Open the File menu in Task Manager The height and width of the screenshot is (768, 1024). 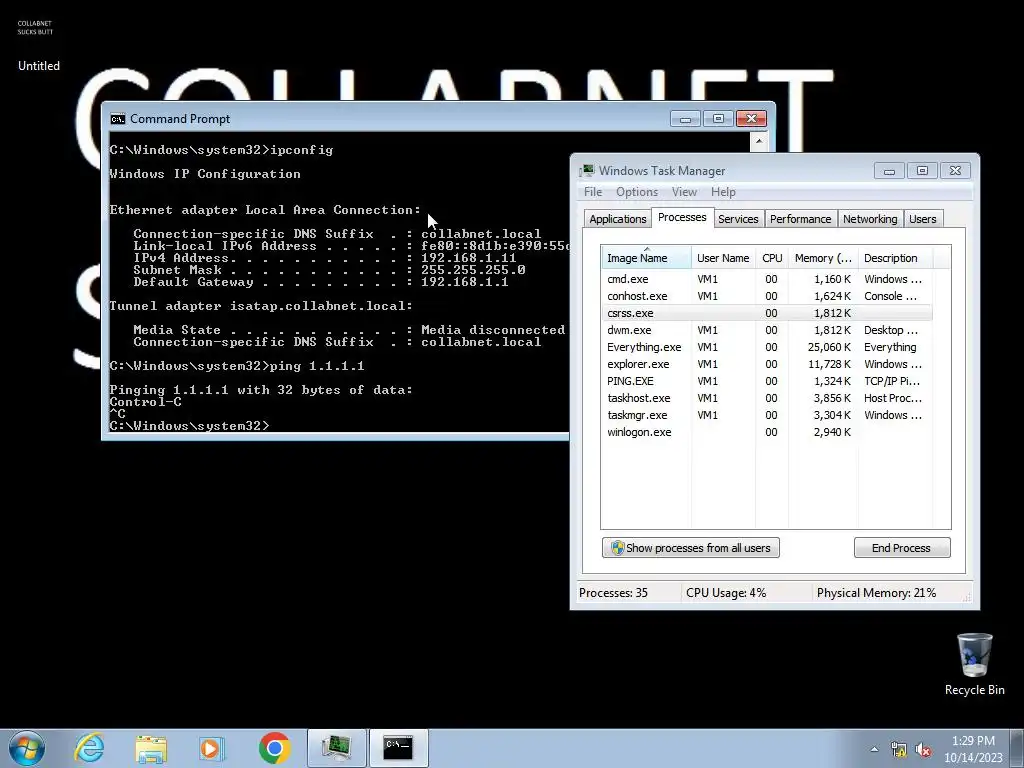click(x=593, y=192)
